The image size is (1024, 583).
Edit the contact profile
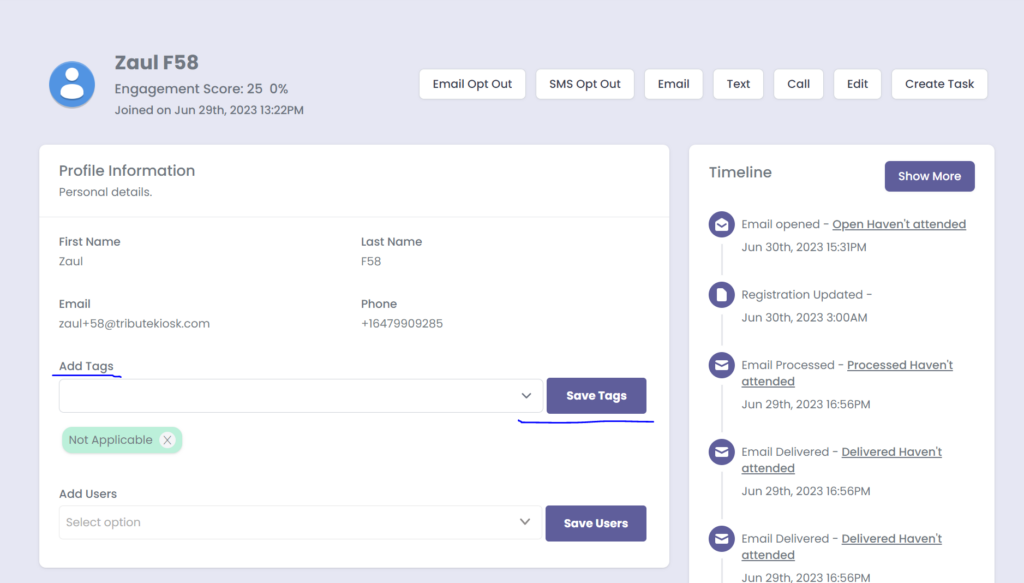[857, 84]
